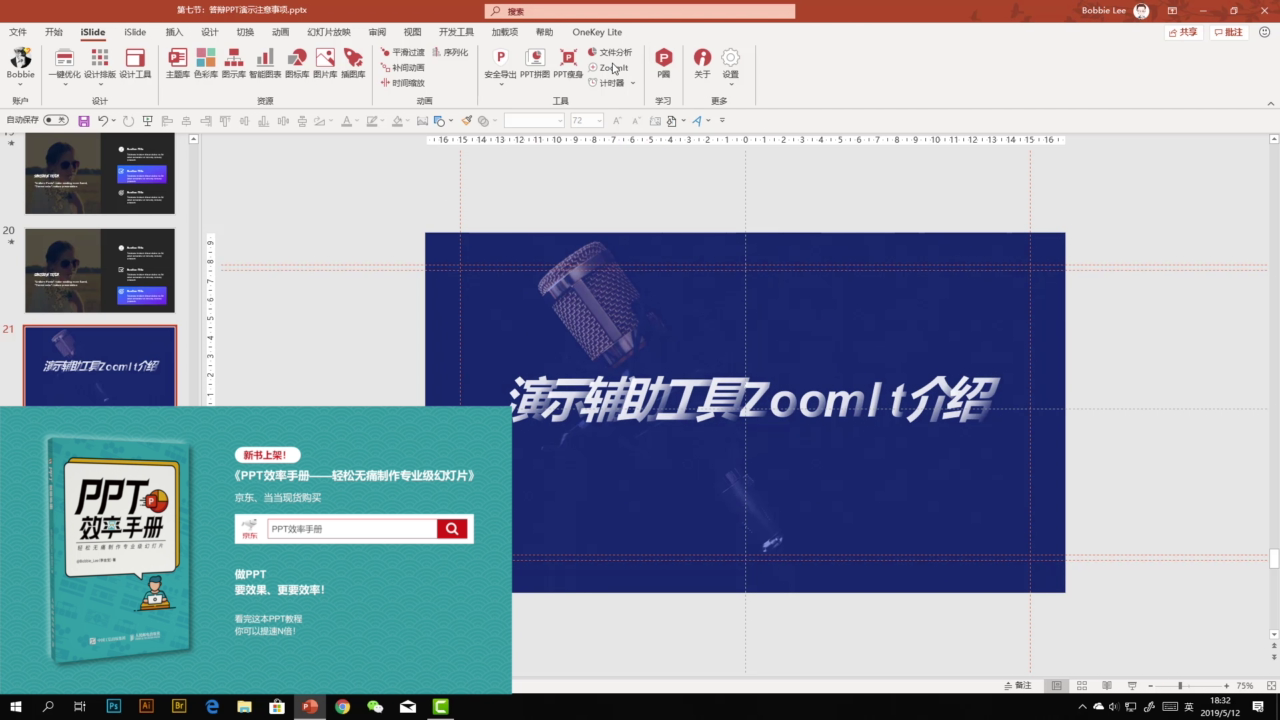Open the 智能图表 smart chart library

[265, 63]
